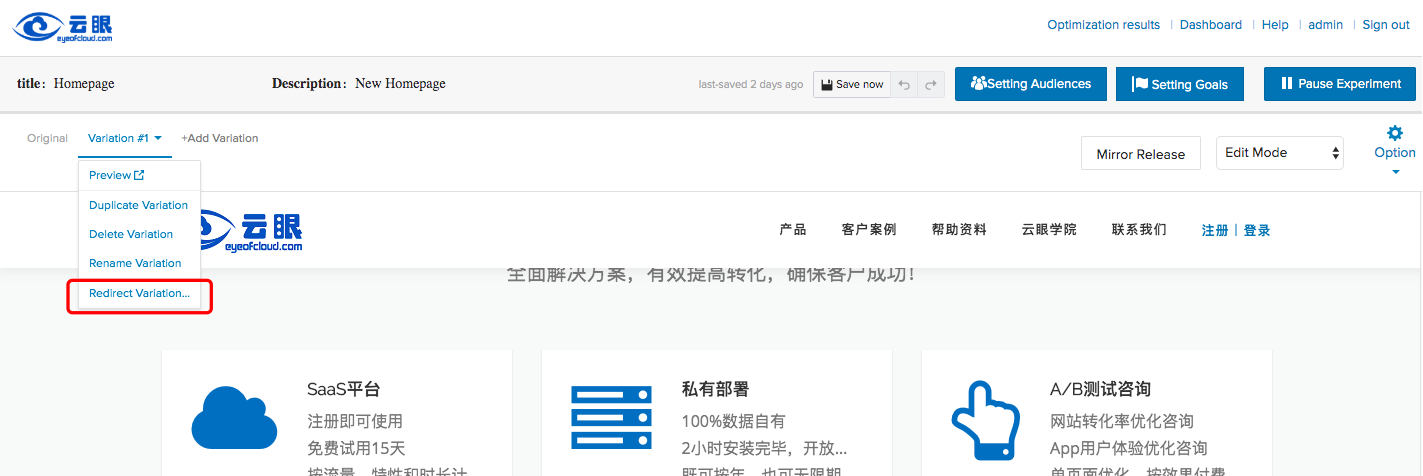
Task: Pause the experiment
Action: point(1339,84)
